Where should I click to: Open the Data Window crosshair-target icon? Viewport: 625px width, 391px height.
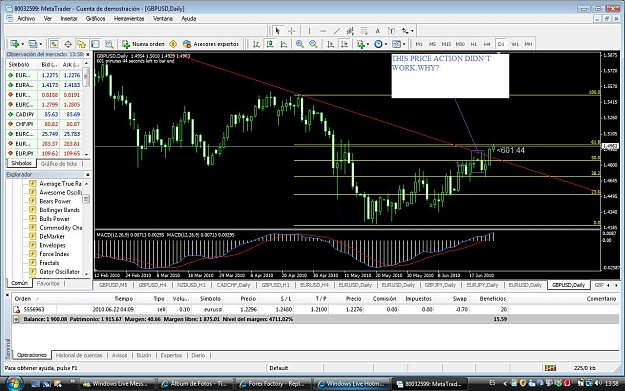tap(68, 44)
